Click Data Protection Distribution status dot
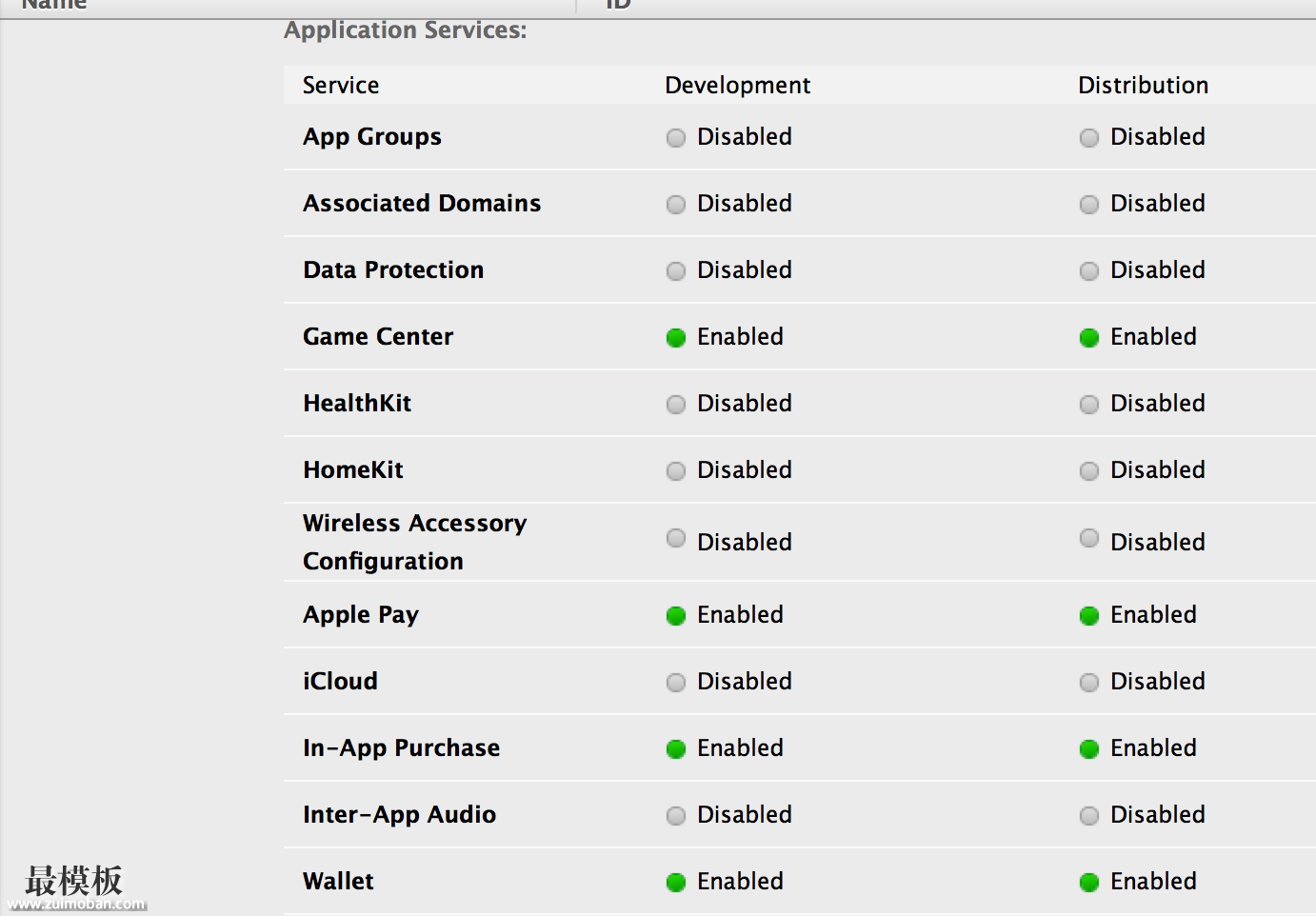 [1089, 271]
